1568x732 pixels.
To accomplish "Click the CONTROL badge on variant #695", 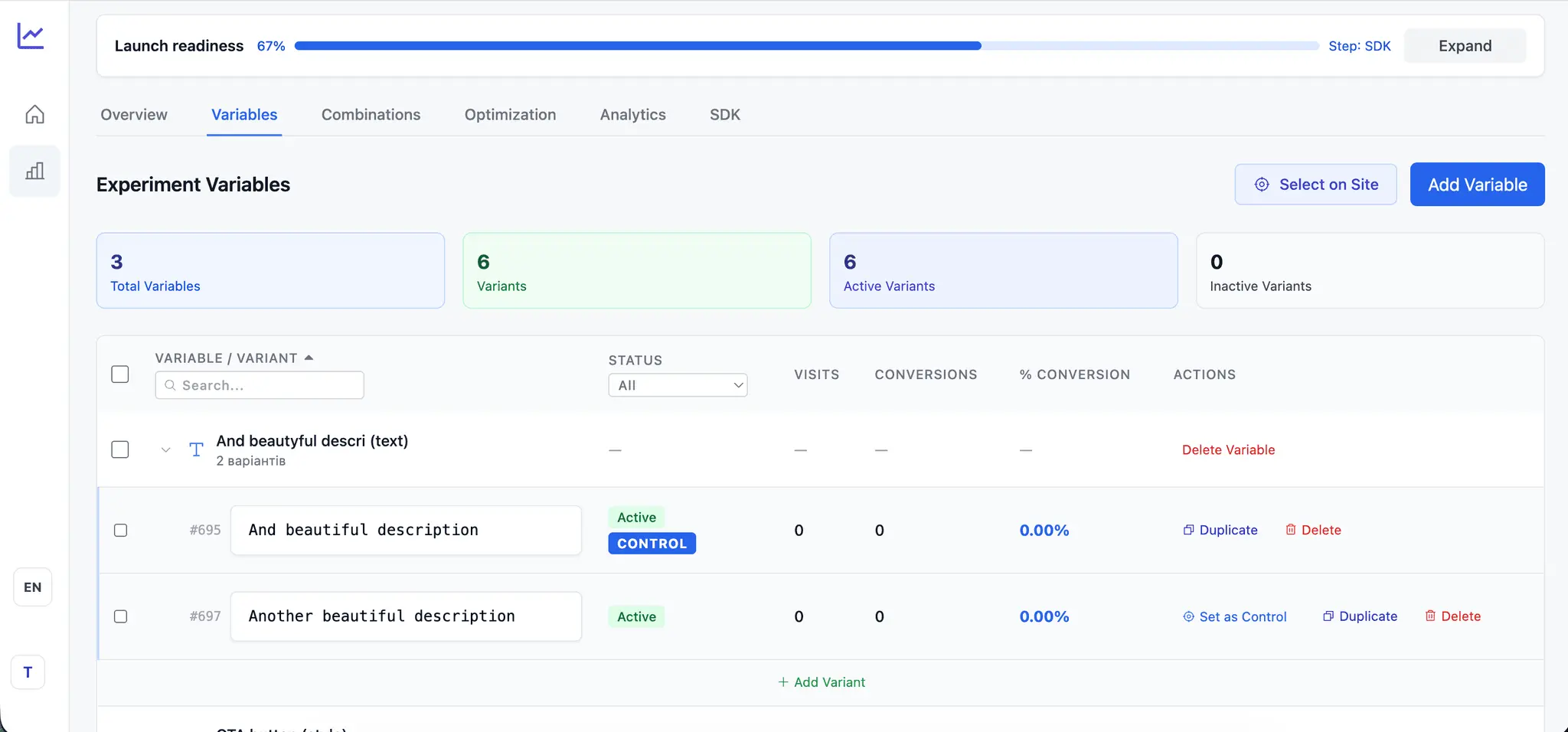I will pyautogui.click(x=652, y=544).
